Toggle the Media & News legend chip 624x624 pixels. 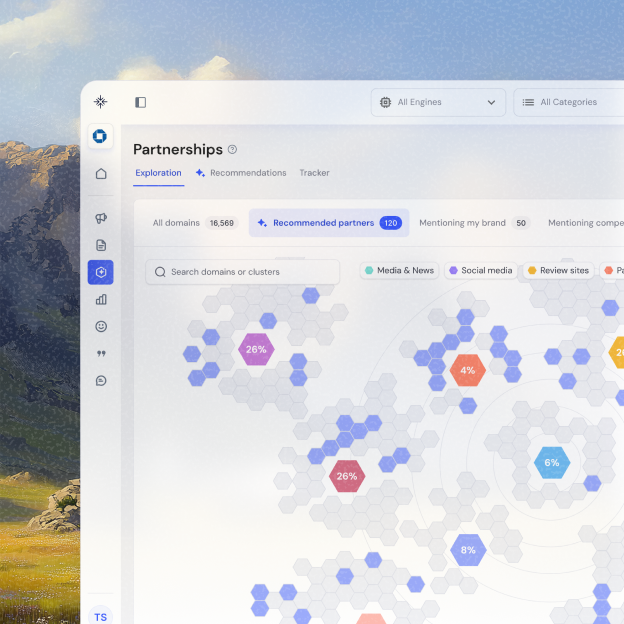point(400,270)
